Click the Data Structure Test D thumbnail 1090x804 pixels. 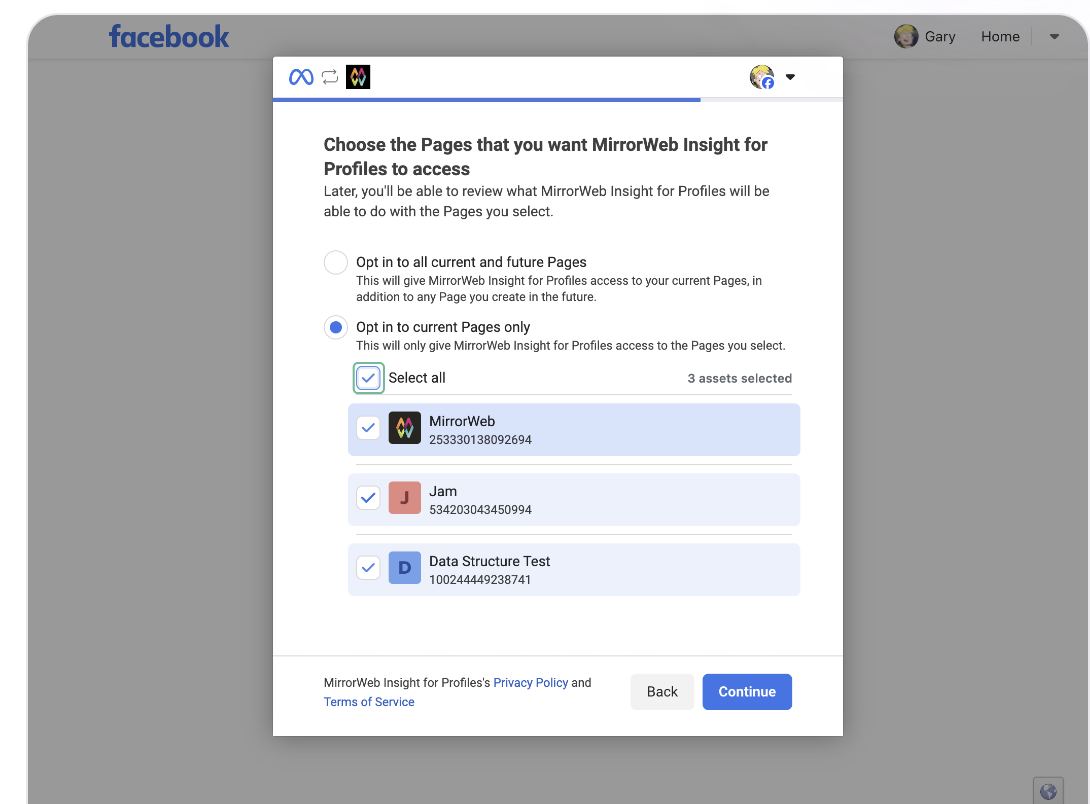click(x=405, y=568)
